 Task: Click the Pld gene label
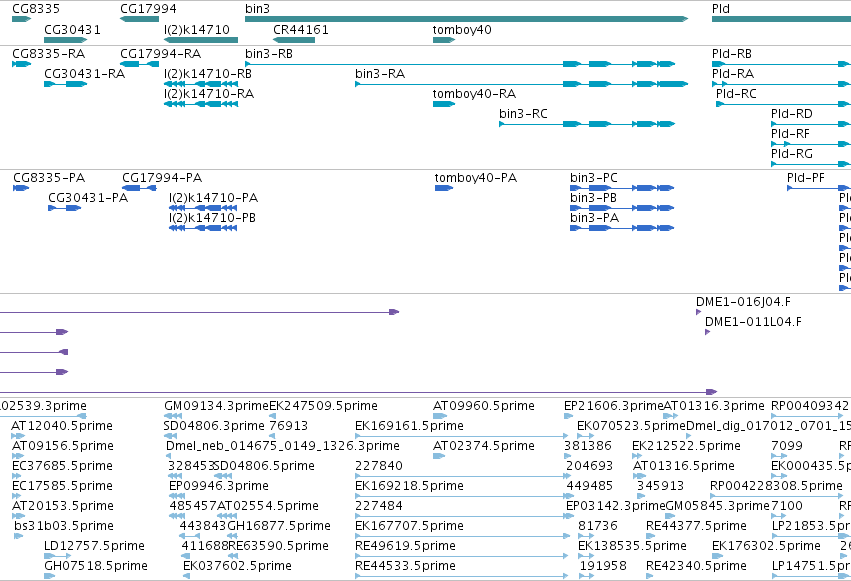tap(721, 9)
